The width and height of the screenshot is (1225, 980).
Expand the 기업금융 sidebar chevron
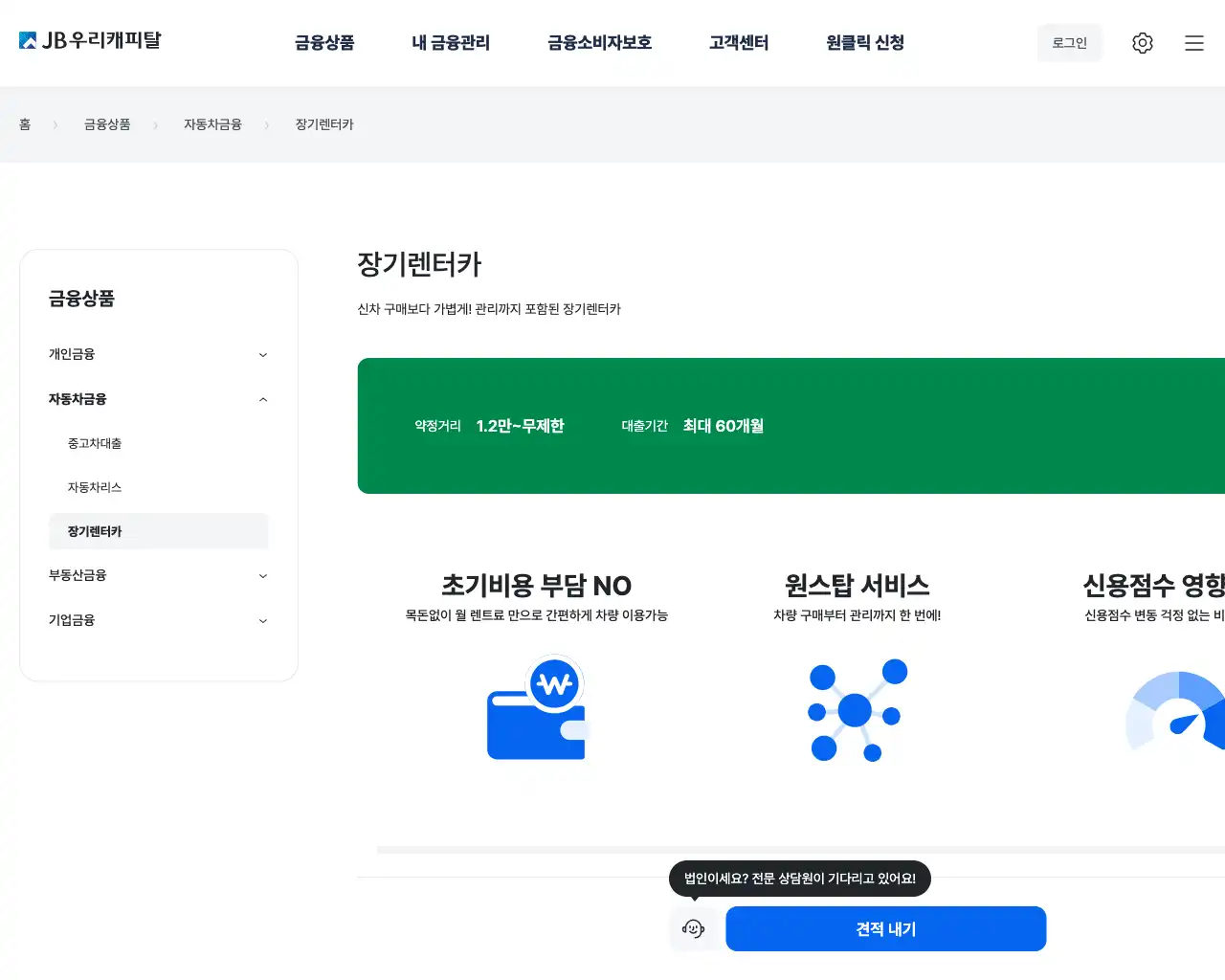tap(263, 621)
